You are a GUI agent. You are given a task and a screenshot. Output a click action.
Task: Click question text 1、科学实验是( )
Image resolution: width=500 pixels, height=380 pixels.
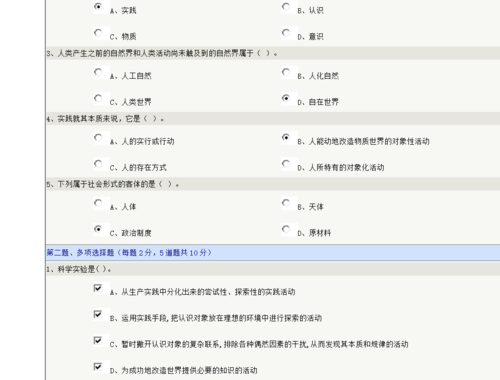click(x=79, y=269)
